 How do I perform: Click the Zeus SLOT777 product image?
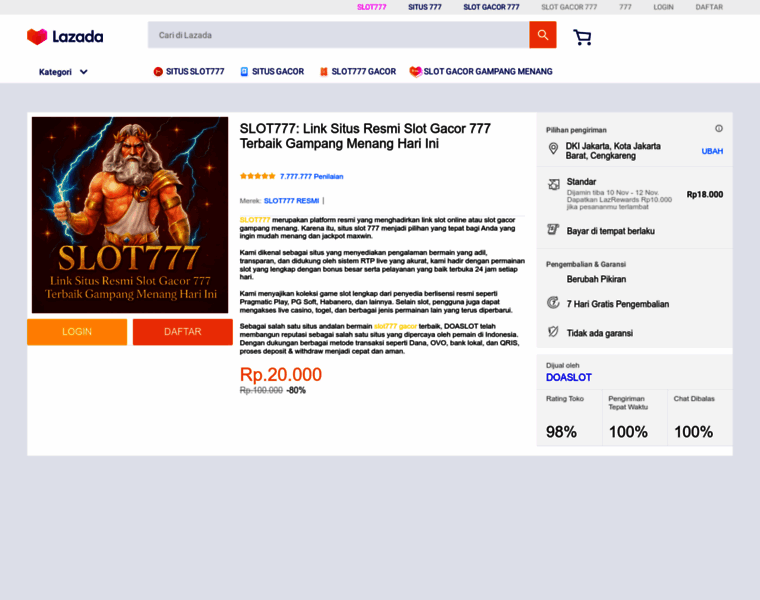click(130, 215)
